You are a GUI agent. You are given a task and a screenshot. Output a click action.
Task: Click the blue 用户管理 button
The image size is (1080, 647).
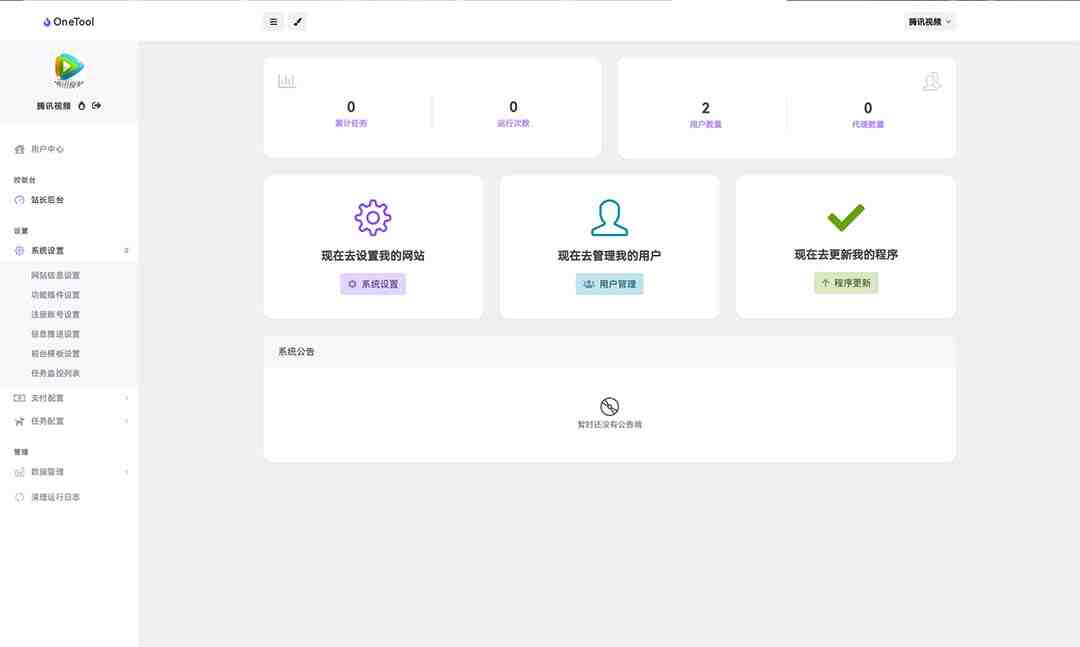pos(609,284)
